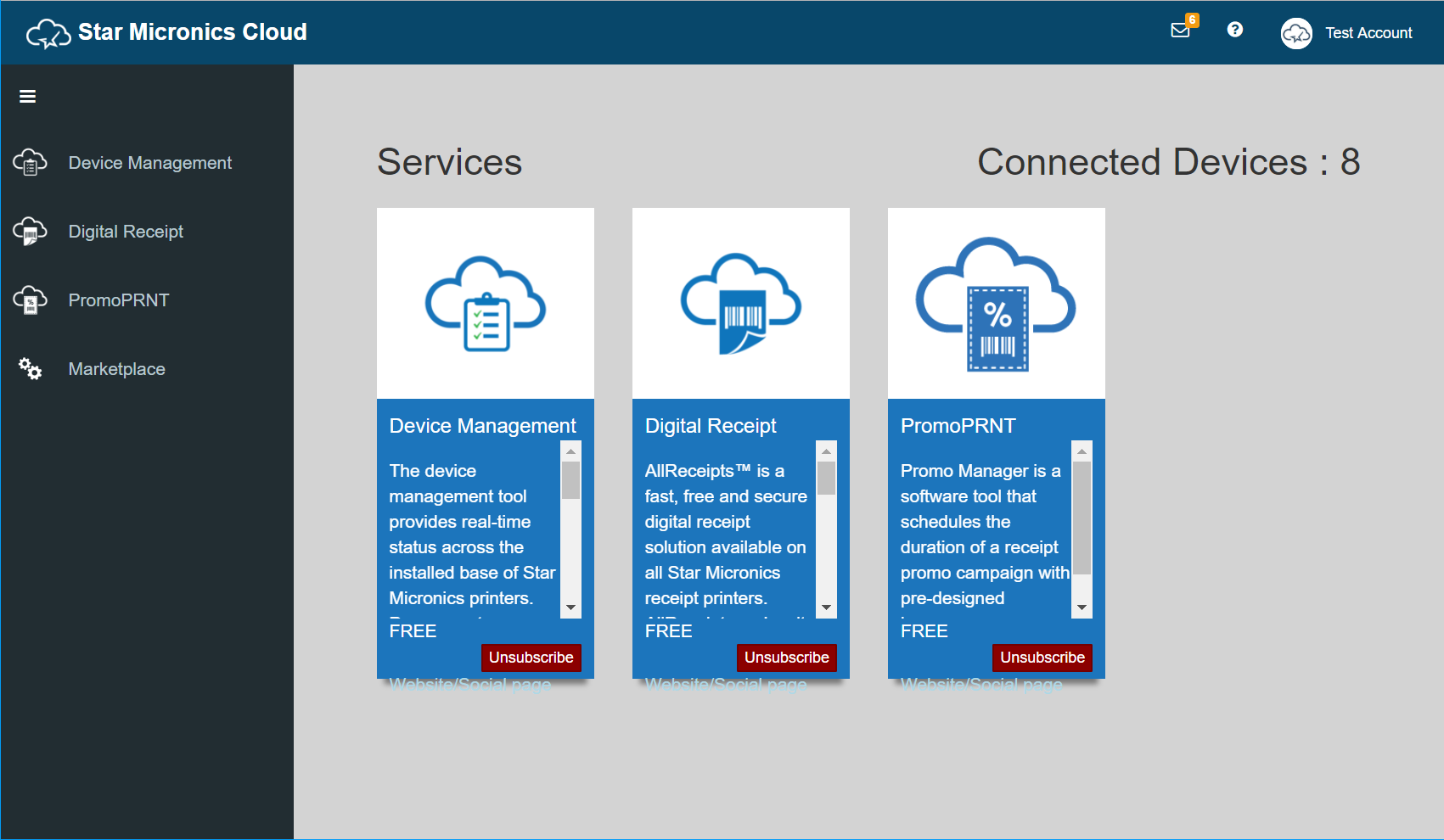Screen dimensions: 1444x840
Task: Click the Digital Receipt cloud barcode image
Action: [741, 304]
